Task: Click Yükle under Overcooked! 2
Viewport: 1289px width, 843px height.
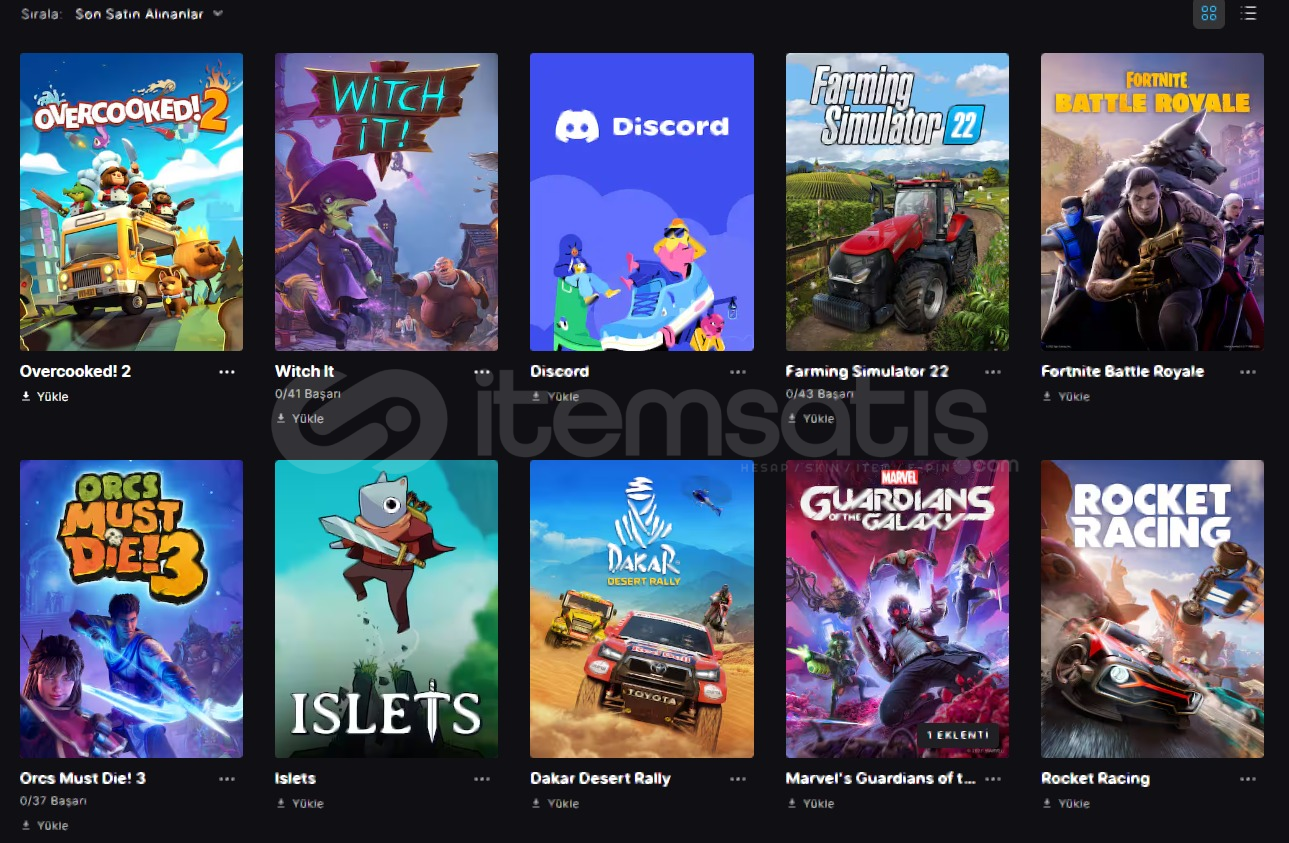Action: click(x=45, y=397)
